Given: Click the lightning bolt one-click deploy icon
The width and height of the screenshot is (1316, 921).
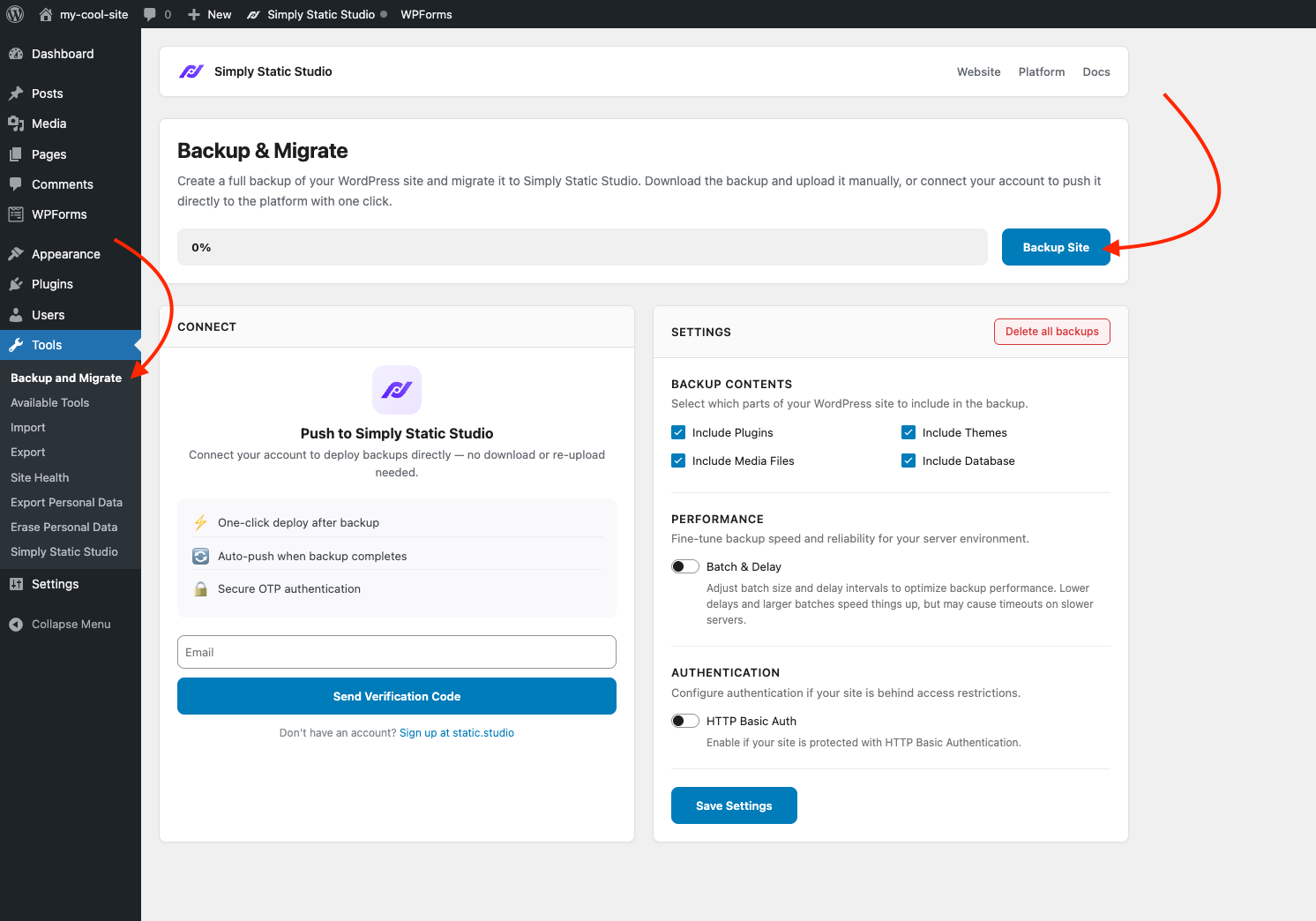Looking at the screenshot, I should tap(200, 522).
